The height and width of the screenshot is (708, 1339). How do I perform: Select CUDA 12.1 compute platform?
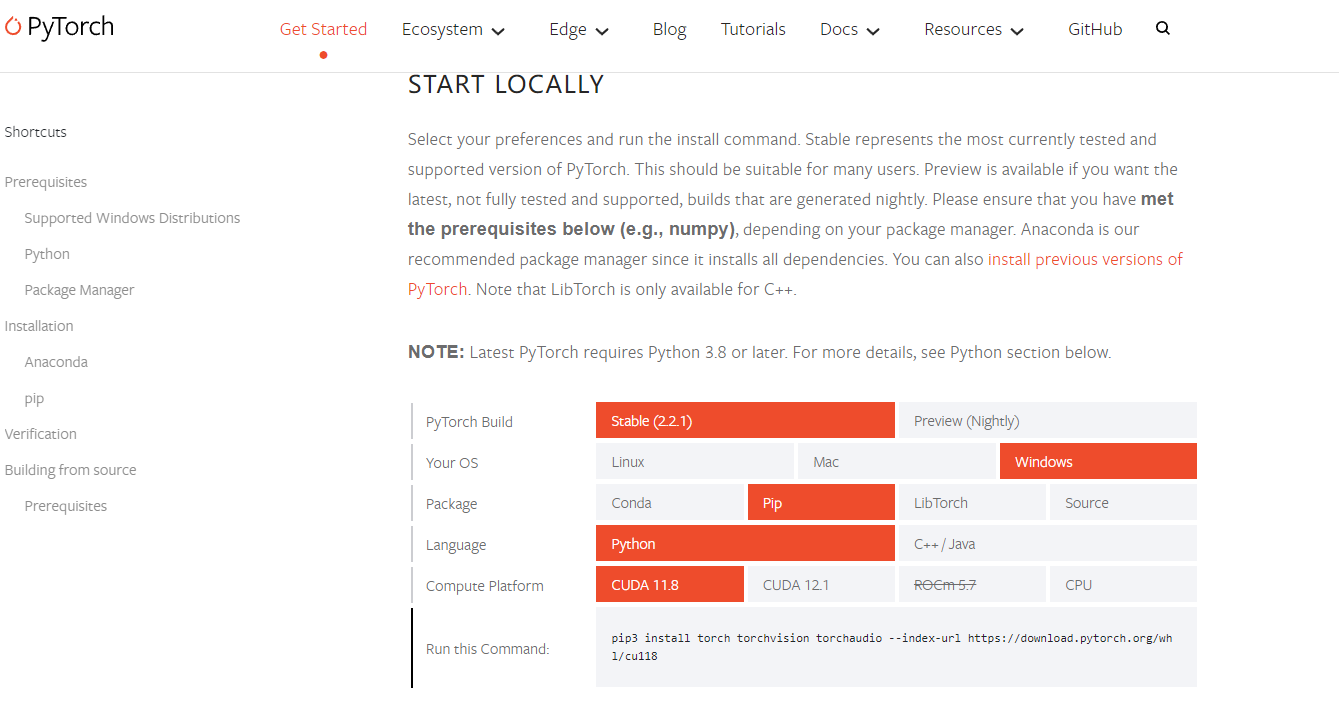click(x=821, y=584)
